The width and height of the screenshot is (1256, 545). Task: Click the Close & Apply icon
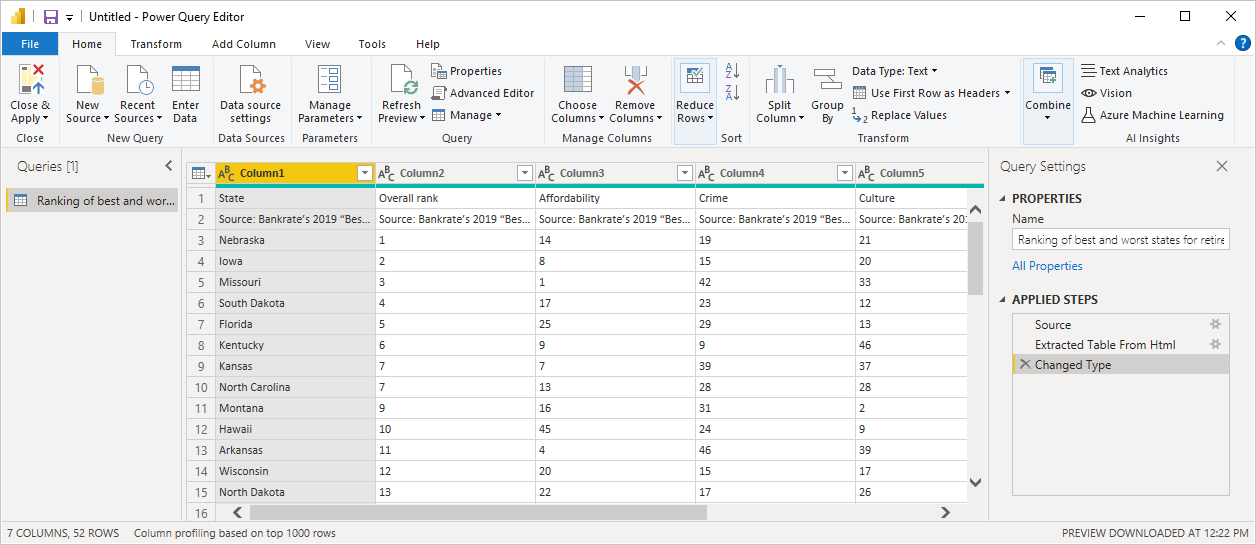(31, 80)
